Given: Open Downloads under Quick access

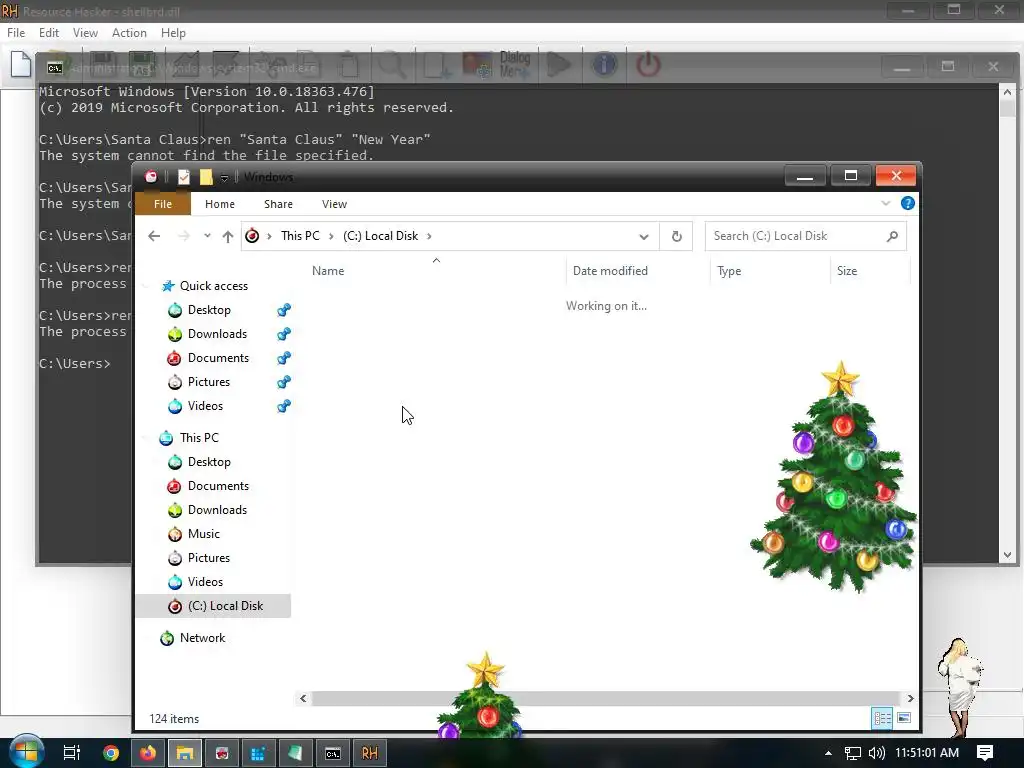Looking at the screenshot, I should pyautogui.click(x=217, y=334).
